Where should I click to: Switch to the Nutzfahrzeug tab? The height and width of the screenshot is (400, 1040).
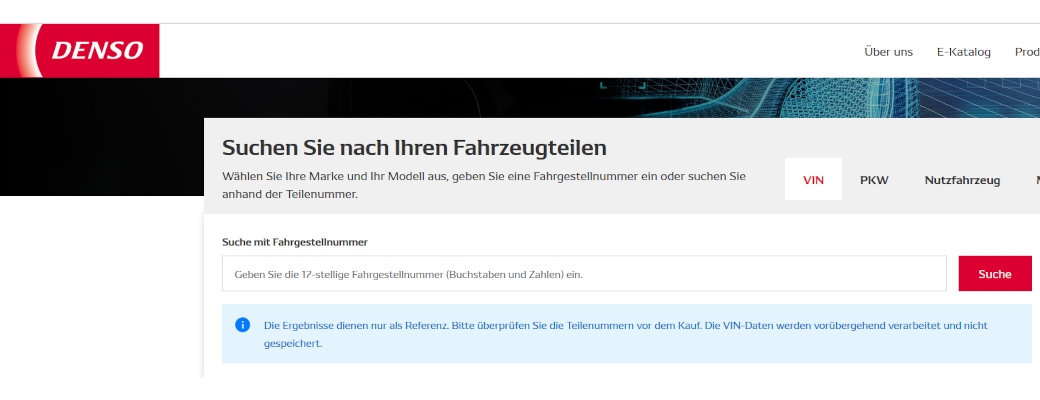962,180
